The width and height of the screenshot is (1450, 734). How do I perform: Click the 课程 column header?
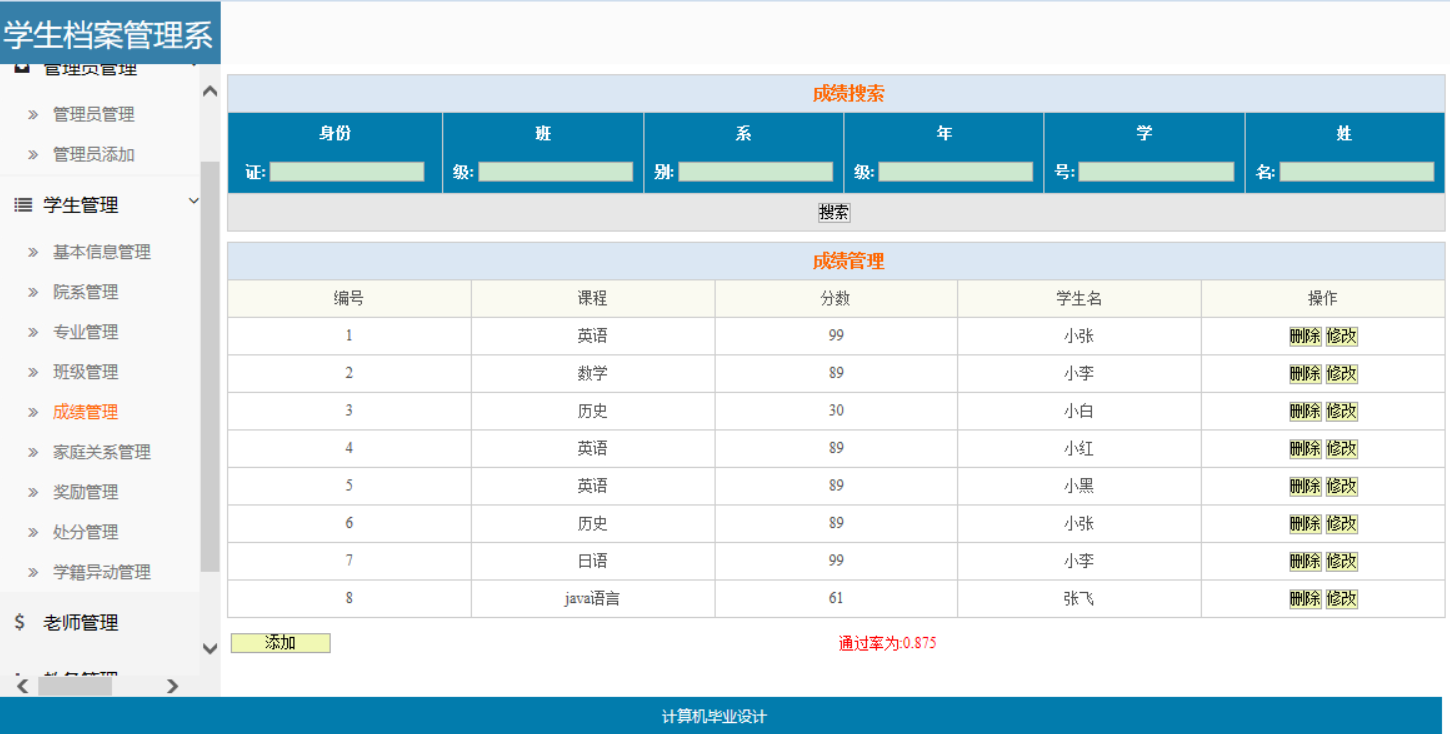tap(592, 299)
